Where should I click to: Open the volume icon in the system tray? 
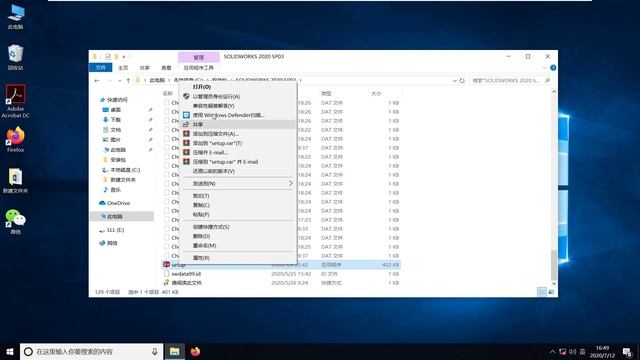point(573,351)
